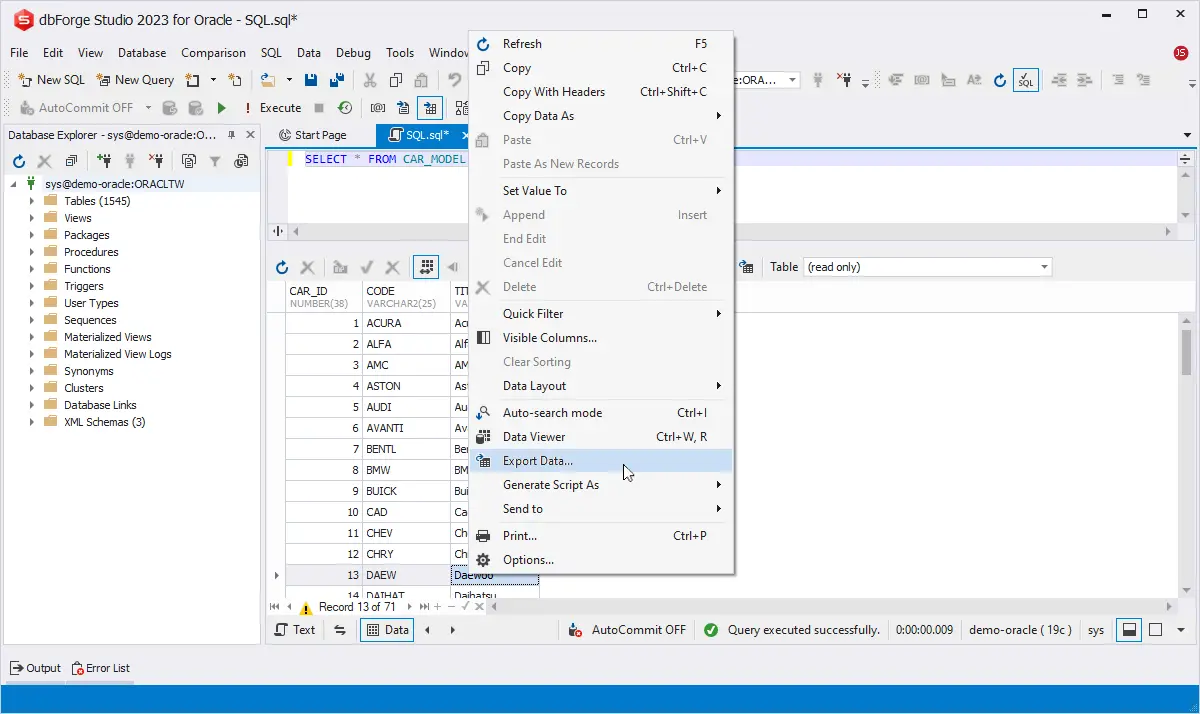Expand the Tables (1545) node
Viewport: 1200px width, 714px height.
pos(32,201)
